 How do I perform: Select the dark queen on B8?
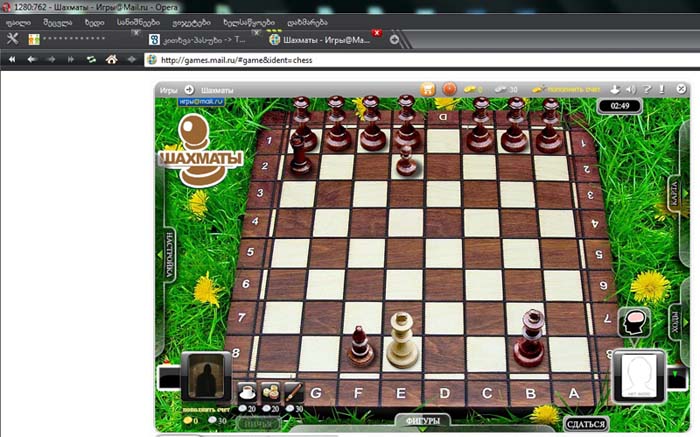pyautogui.click(x=530, y=337)
